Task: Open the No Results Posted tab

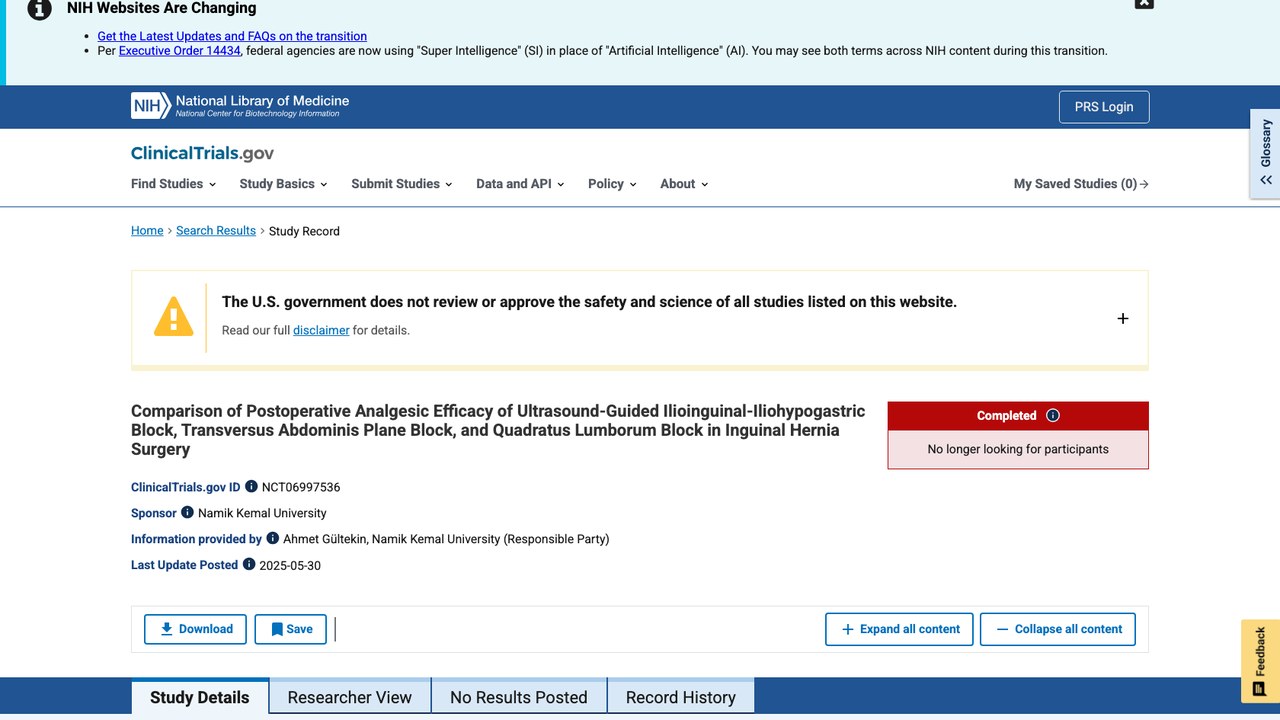Action: (519, 697)
